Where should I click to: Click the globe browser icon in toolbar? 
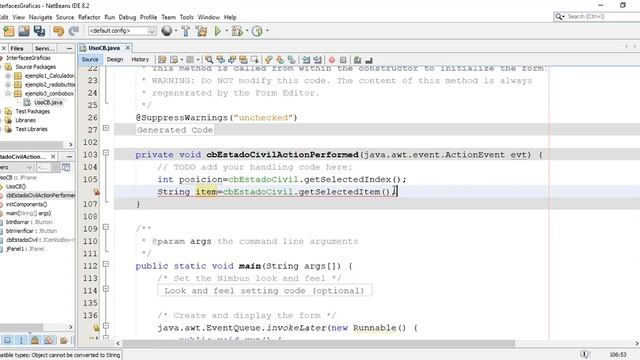167,31
